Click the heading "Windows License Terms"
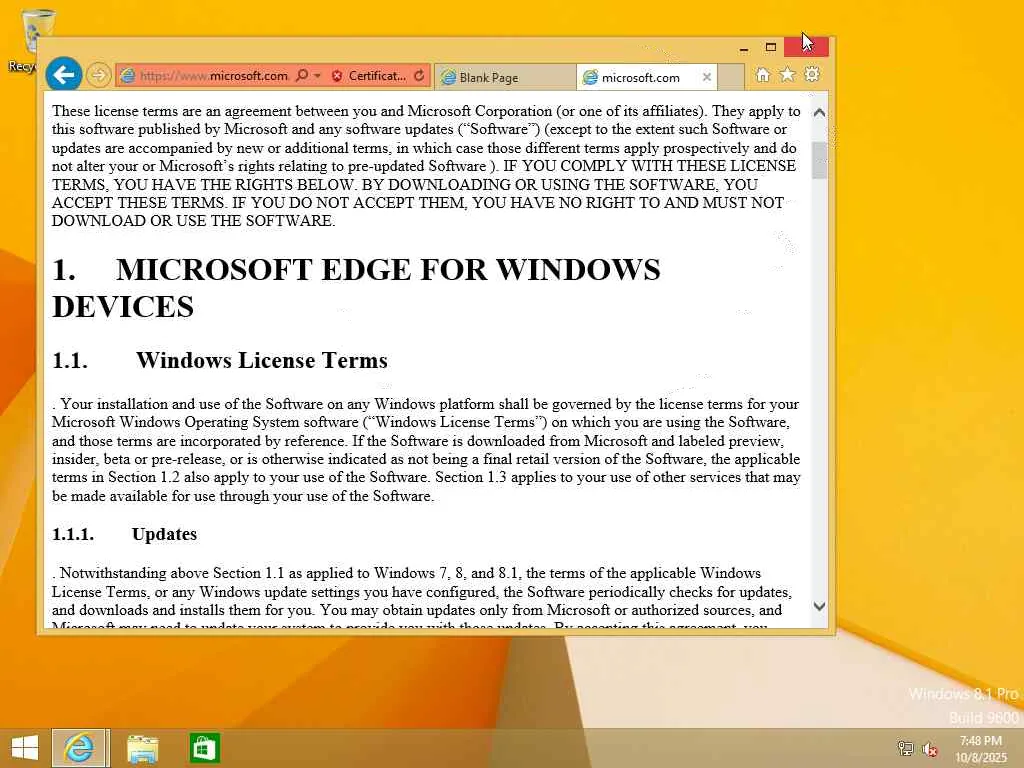Screen dimensions: 1024x768 pyautogui.click(x=262, y=360)
